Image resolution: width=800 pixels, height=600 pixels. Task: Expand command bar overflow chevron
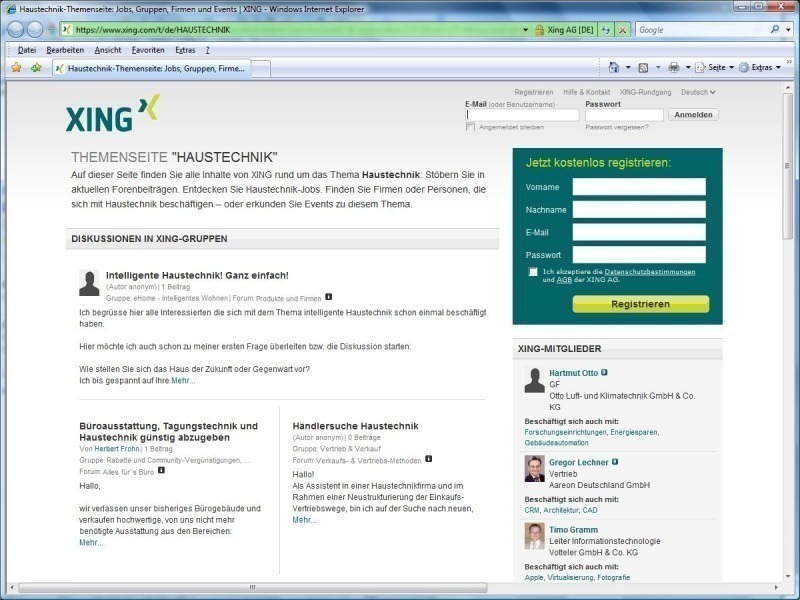[x=790, y=62]
